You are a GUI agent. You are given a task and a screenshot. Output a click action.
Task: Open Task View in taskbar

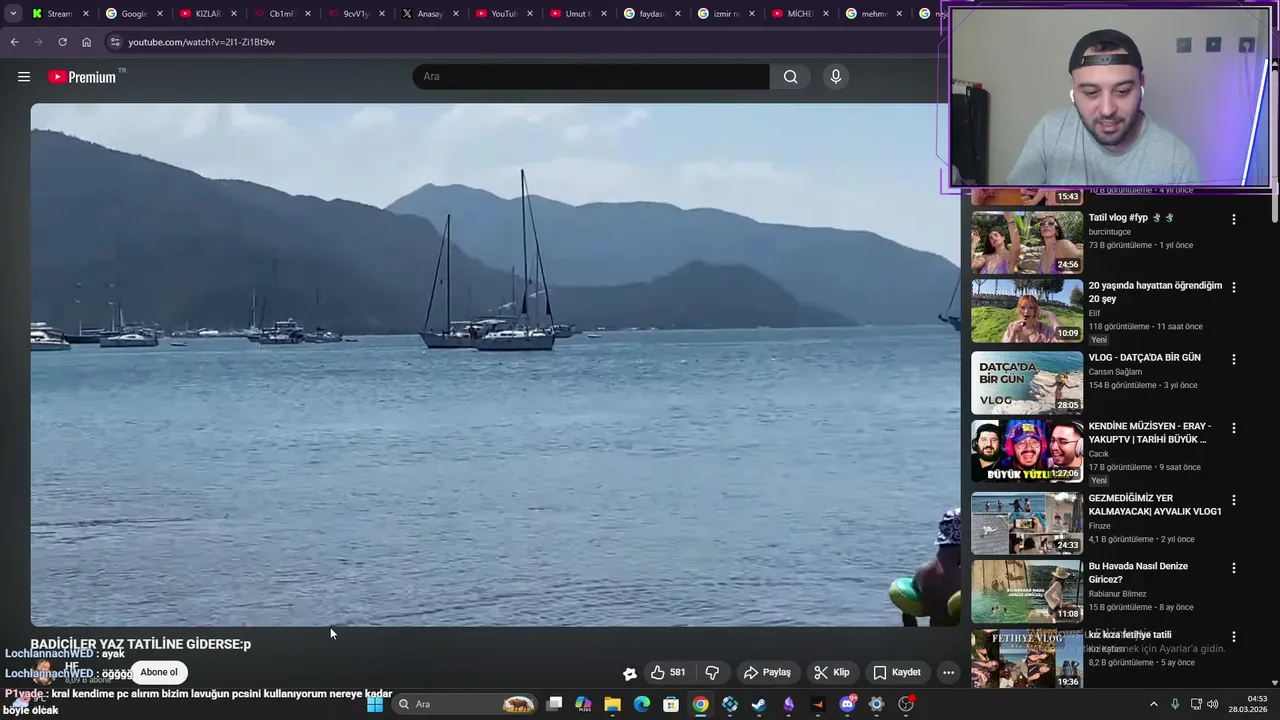click(x=555, y=704)
